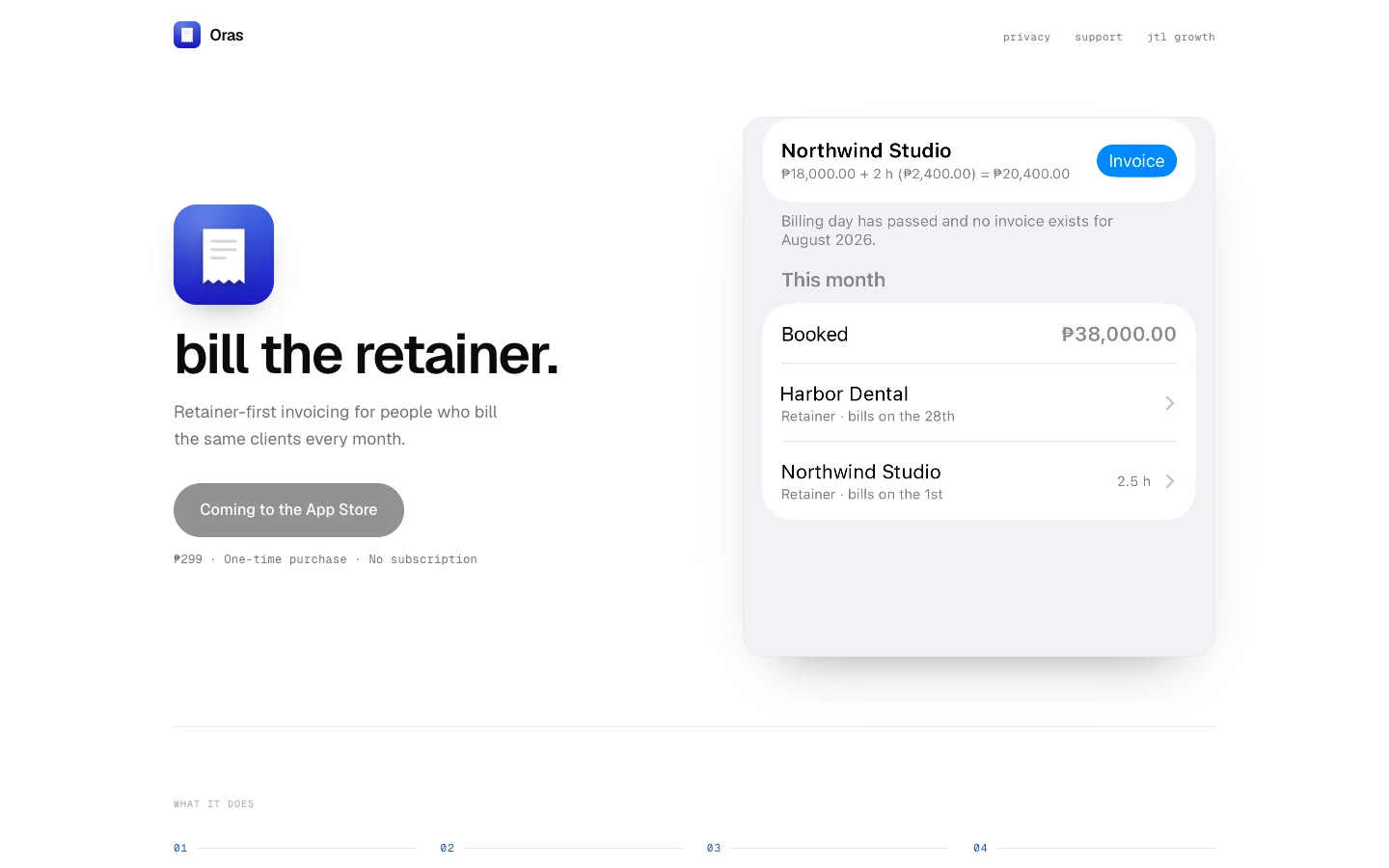Click 'Retainer · bills on the 1st' text
This screenshot has height=868, width=1389.
click(x=861, y=495)
